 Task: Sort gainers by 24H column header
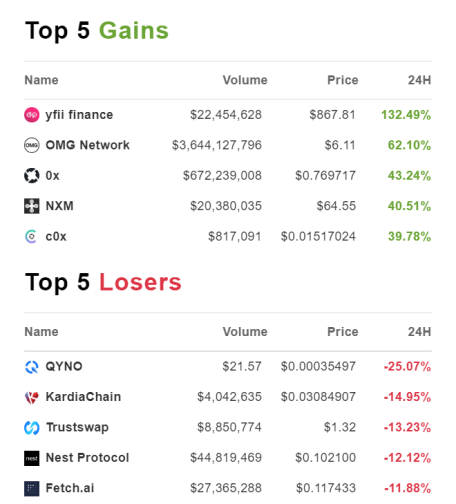point(419,80)
